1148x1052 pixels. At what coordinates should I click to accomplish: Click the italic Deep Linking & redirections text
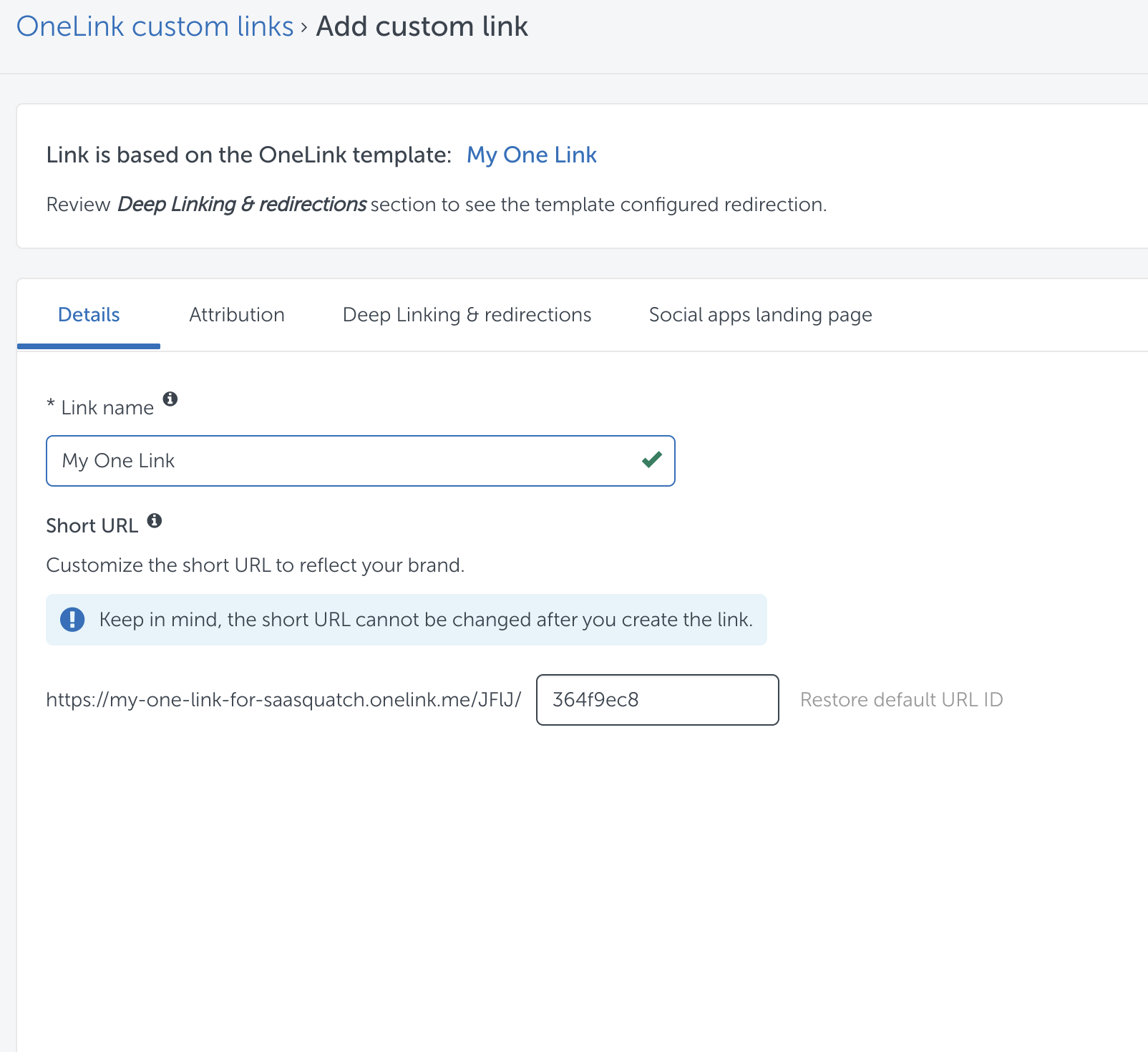[242, 205]
